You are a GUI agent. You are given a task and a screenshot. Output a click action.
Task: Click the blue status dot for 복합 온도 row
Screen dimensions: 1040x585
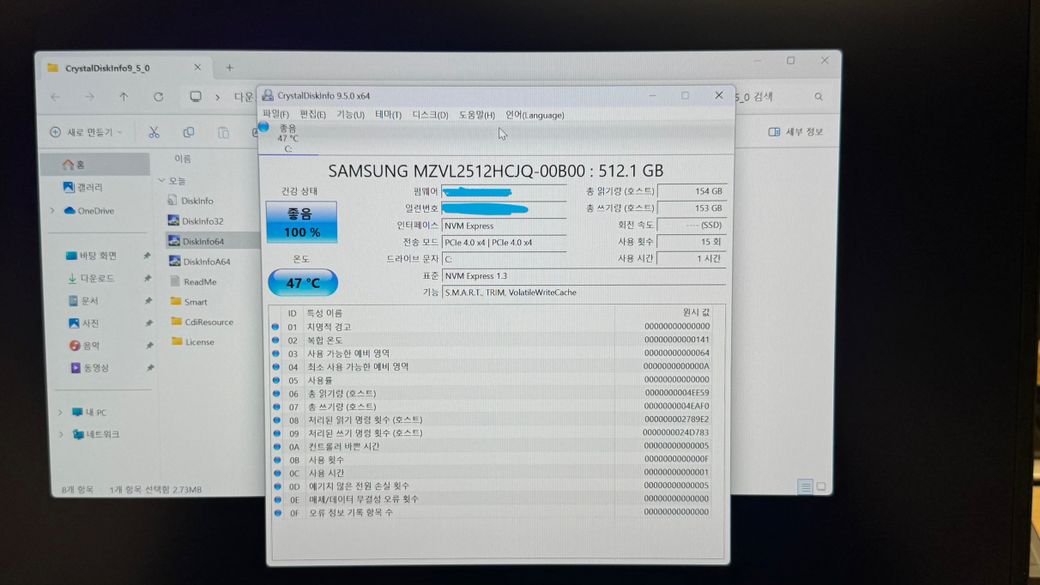pos(275,340)
